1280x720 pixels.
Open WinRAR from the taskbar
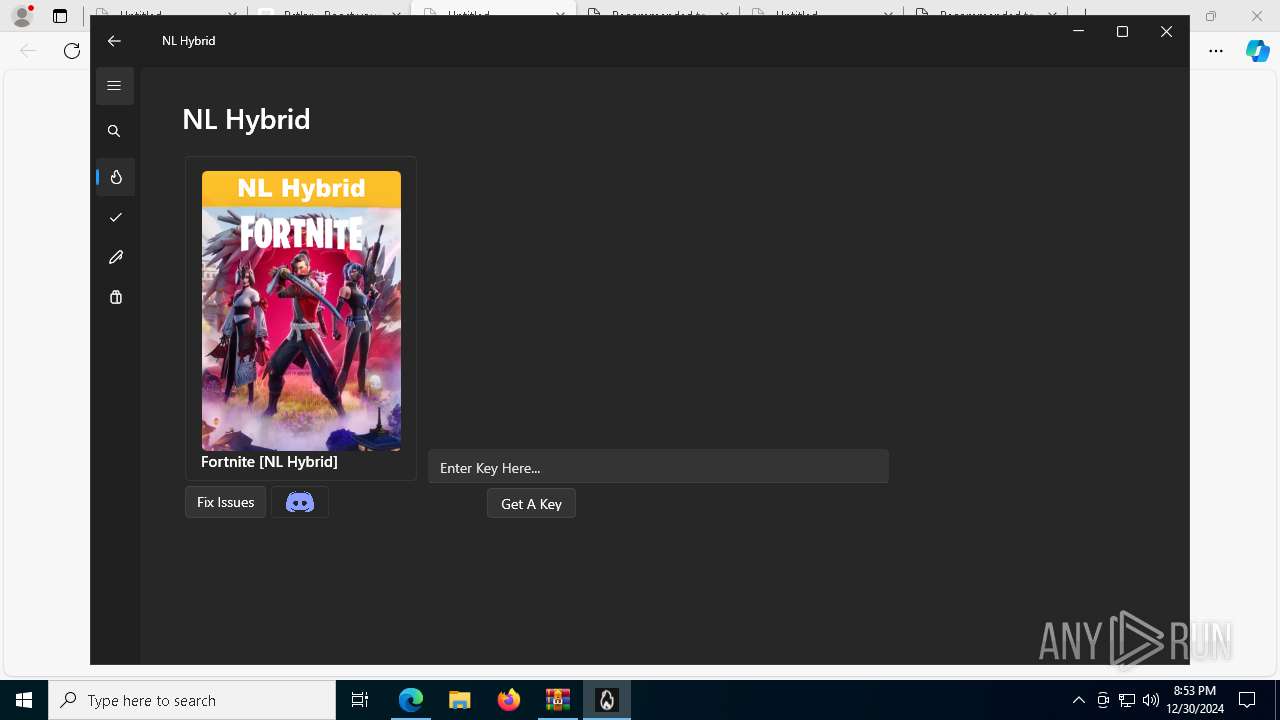(558, 700)
